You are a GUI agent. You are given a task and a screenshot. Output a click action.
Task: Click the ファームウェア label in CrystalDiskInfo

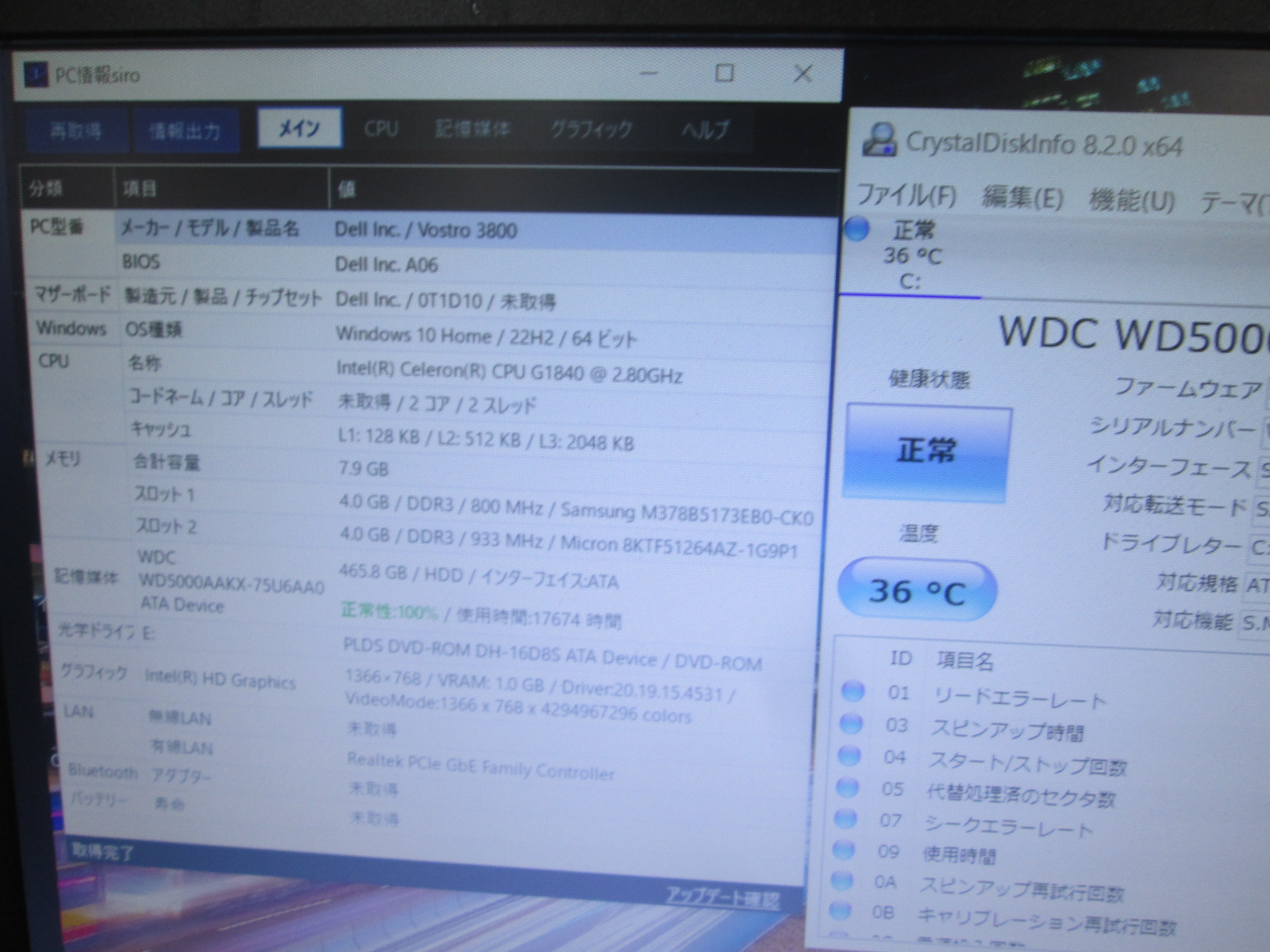point(1187,387)
